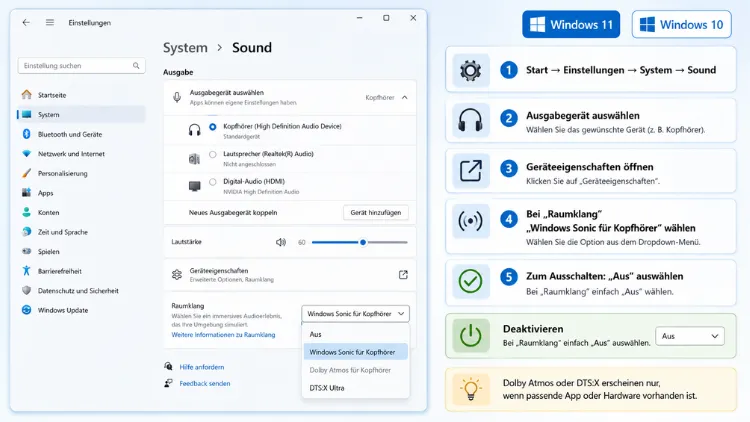Select Lautsprecher Realtek Audio radio button
750x422 pixels.
click(x=212, y=154)
